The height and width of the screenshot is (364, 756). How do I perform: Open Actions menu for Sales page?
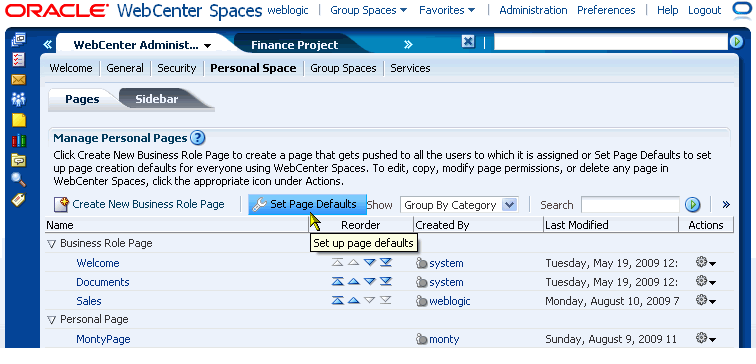click(706, 300)
